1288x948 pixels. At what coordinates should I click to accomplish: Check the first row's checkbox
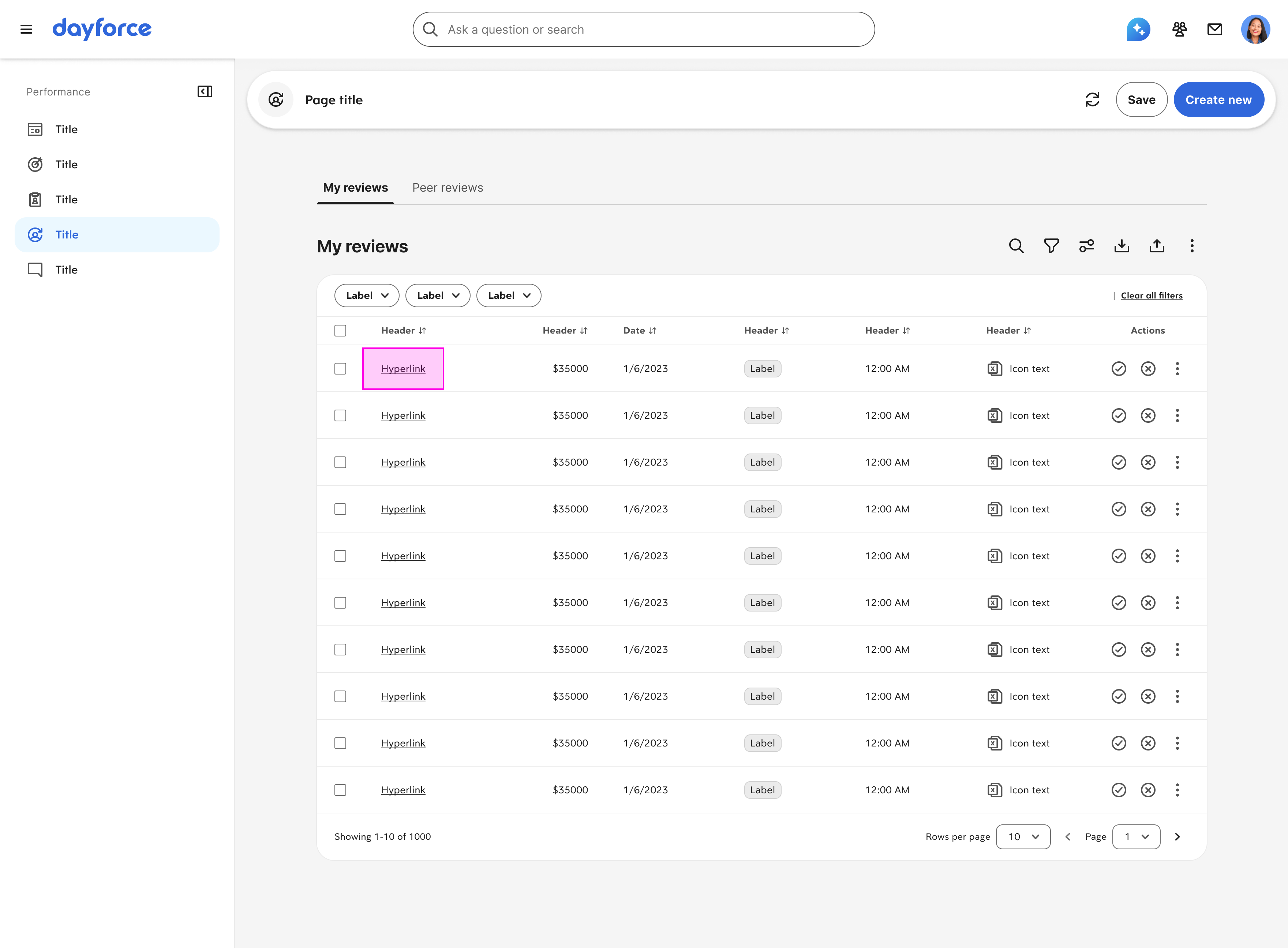340,368
